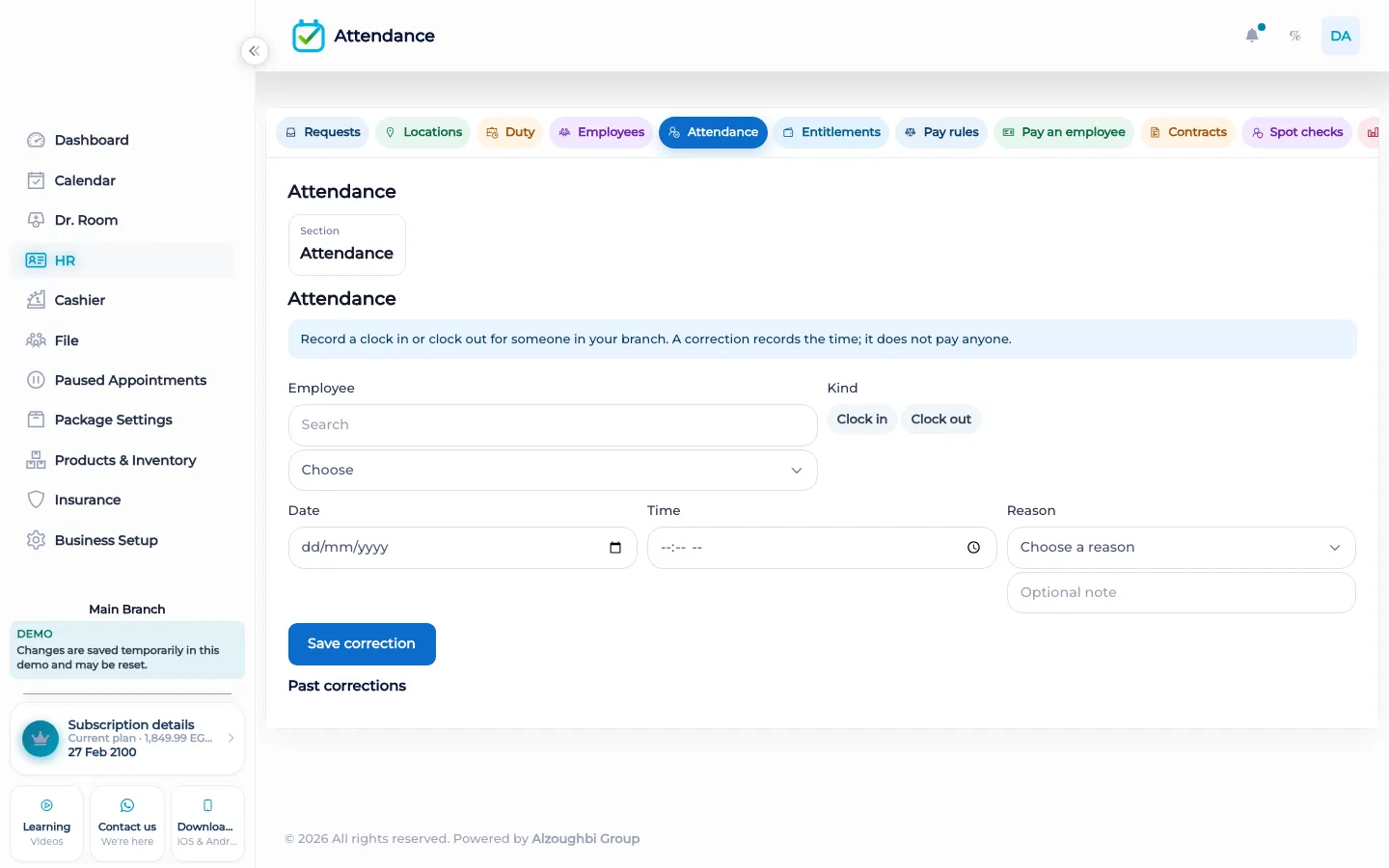Screen dimensions: 1389x868
Task: Click the subscription crown icon
Action: click(41, 739)
